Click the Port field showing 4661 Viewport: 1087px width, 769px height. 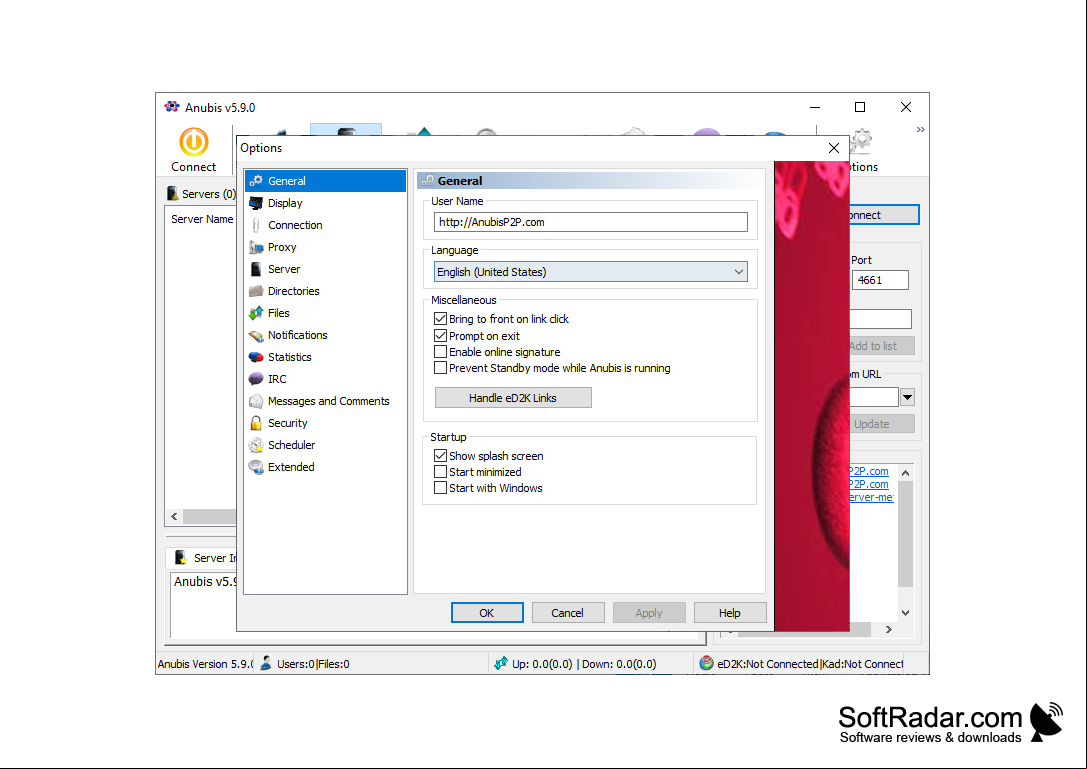[x=880, y=280]
